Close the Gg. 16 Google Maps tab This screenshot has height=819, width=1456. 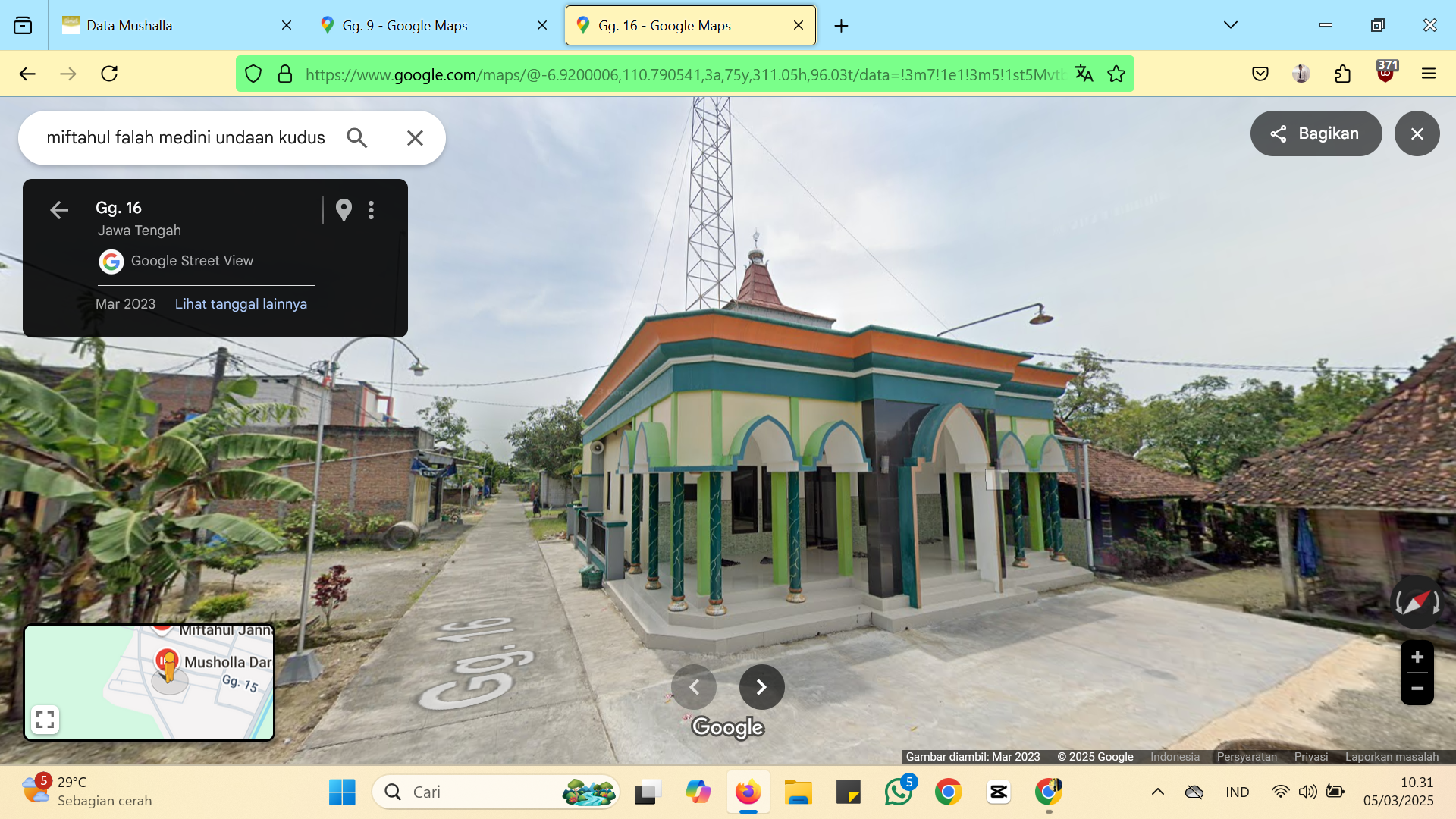click(799, 26)
